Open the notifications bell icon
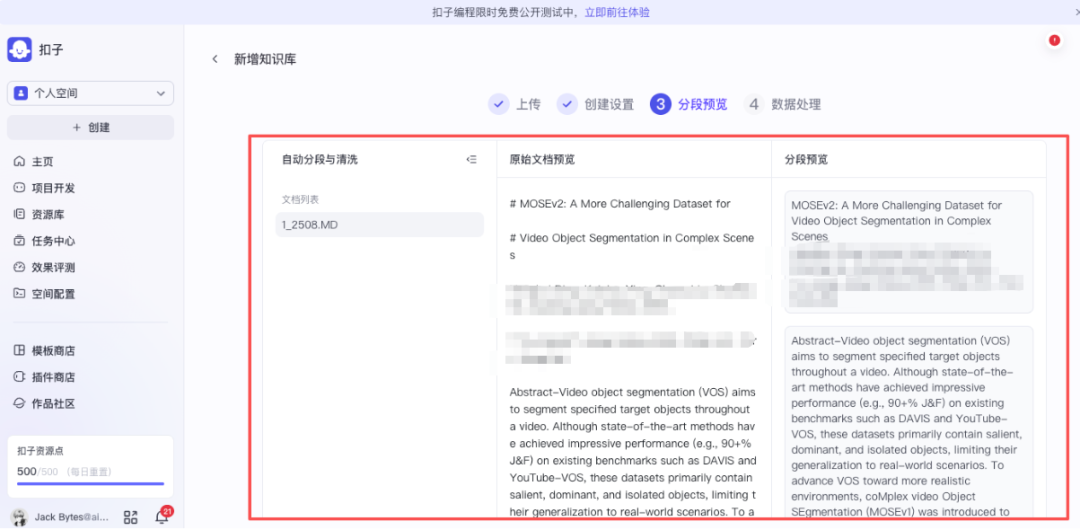 162,518
